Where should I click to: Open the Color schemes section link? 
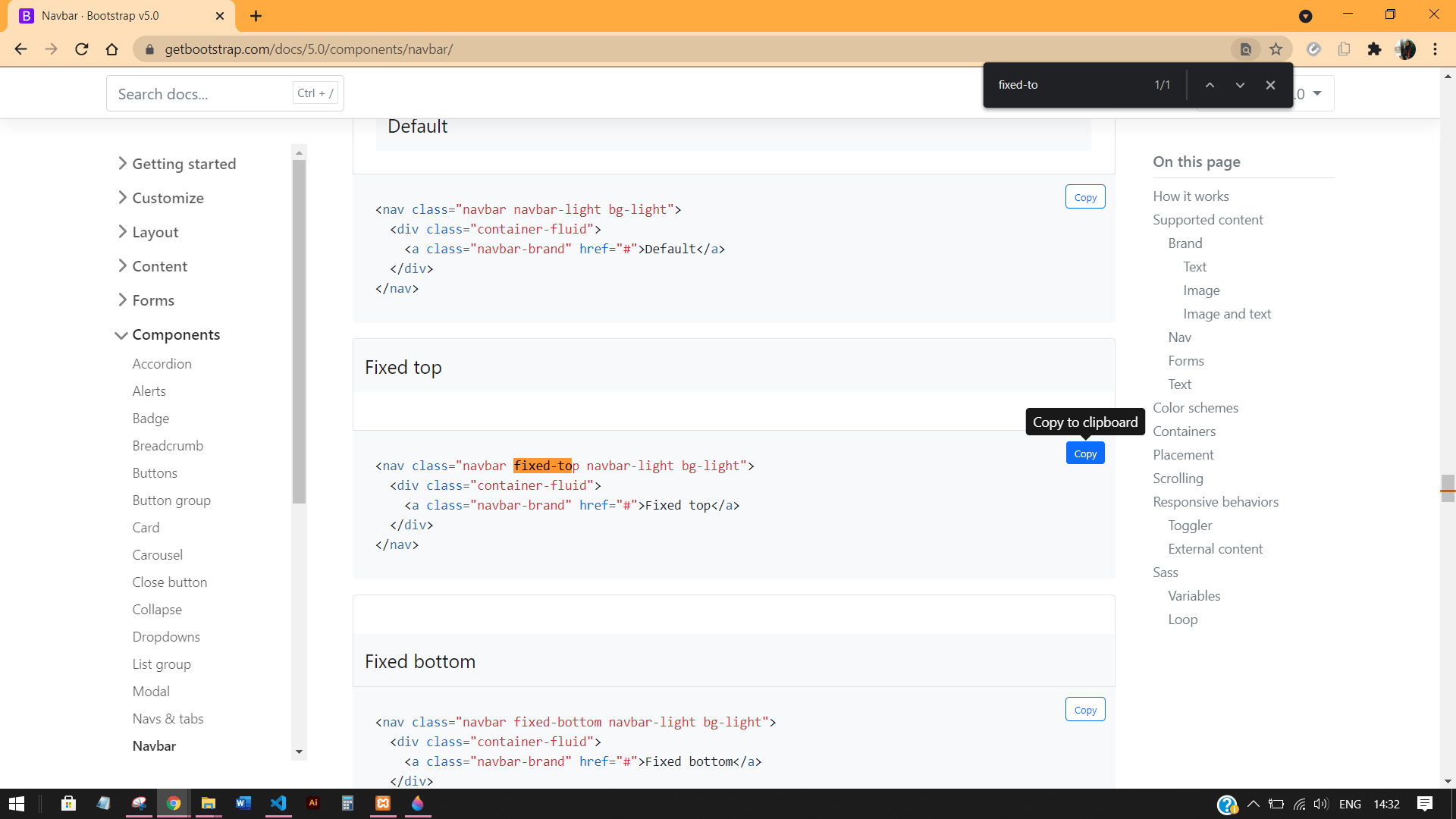click(x=1195, y=407)
